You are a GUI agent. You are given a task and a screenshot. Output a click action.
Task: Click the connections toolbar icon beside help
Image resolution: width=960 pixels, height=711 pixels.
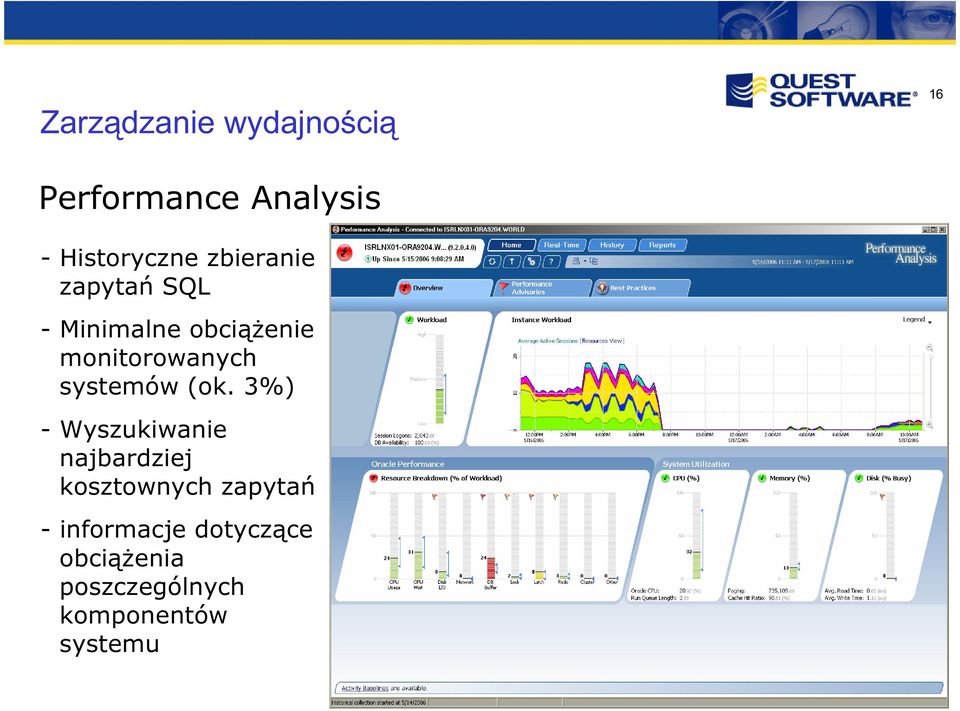[531, 261]
